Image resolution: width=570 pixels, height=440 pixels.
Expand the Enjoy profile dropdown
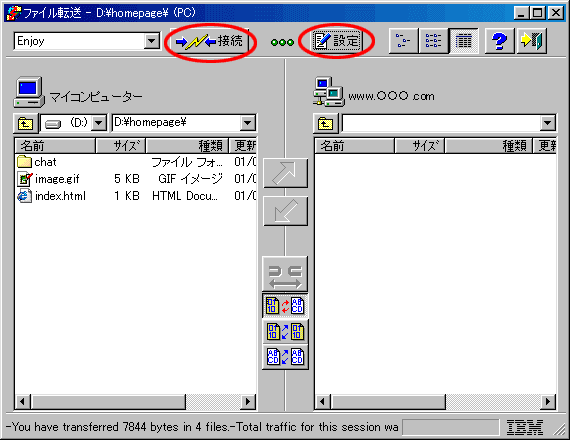[x=151, y=41]
